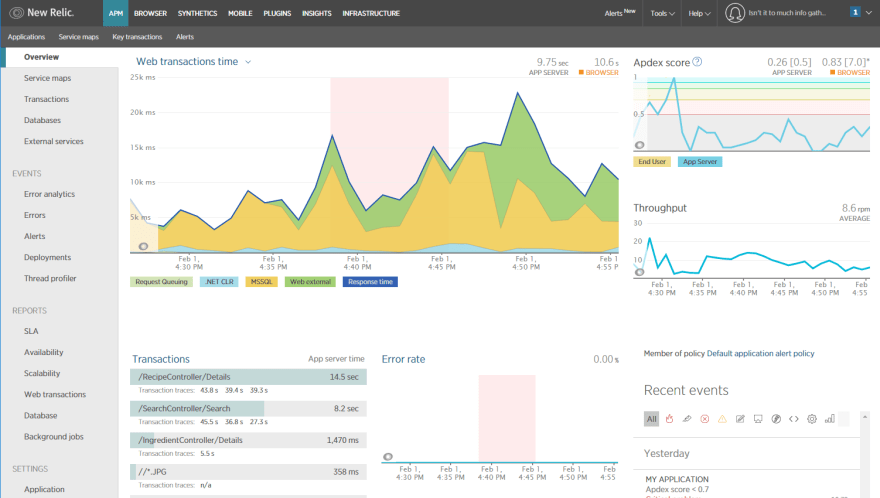Go to Applications submenu

pos(26,37)
